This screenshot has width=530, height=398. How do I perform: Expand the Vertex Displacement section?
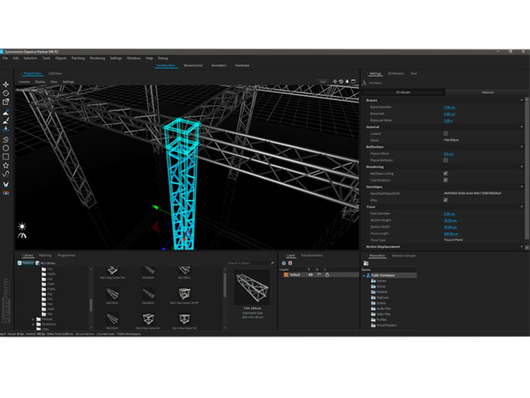[522, 247]
